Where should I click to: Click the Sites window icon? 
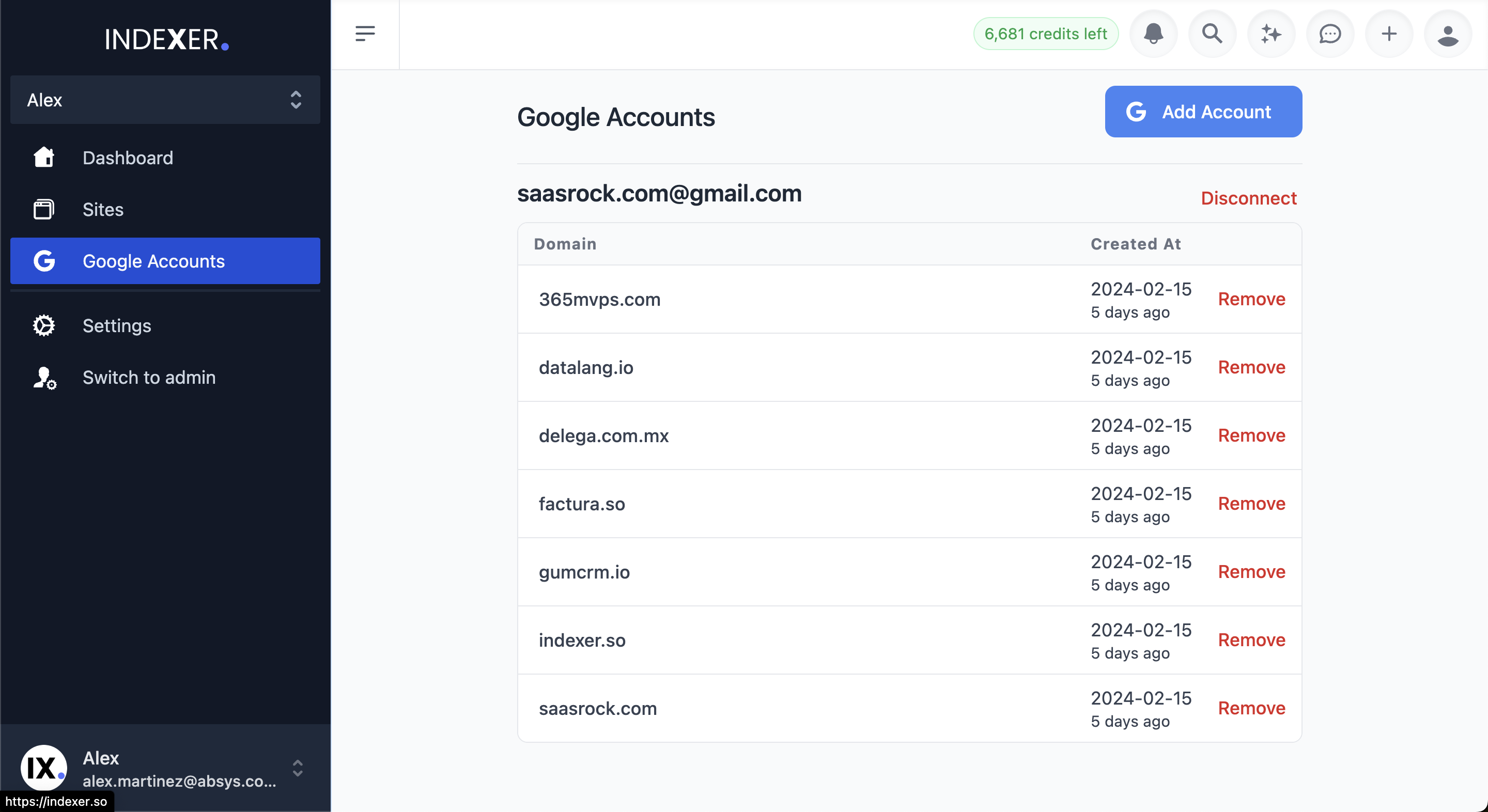pyautogui.click(x=44, y=209)
